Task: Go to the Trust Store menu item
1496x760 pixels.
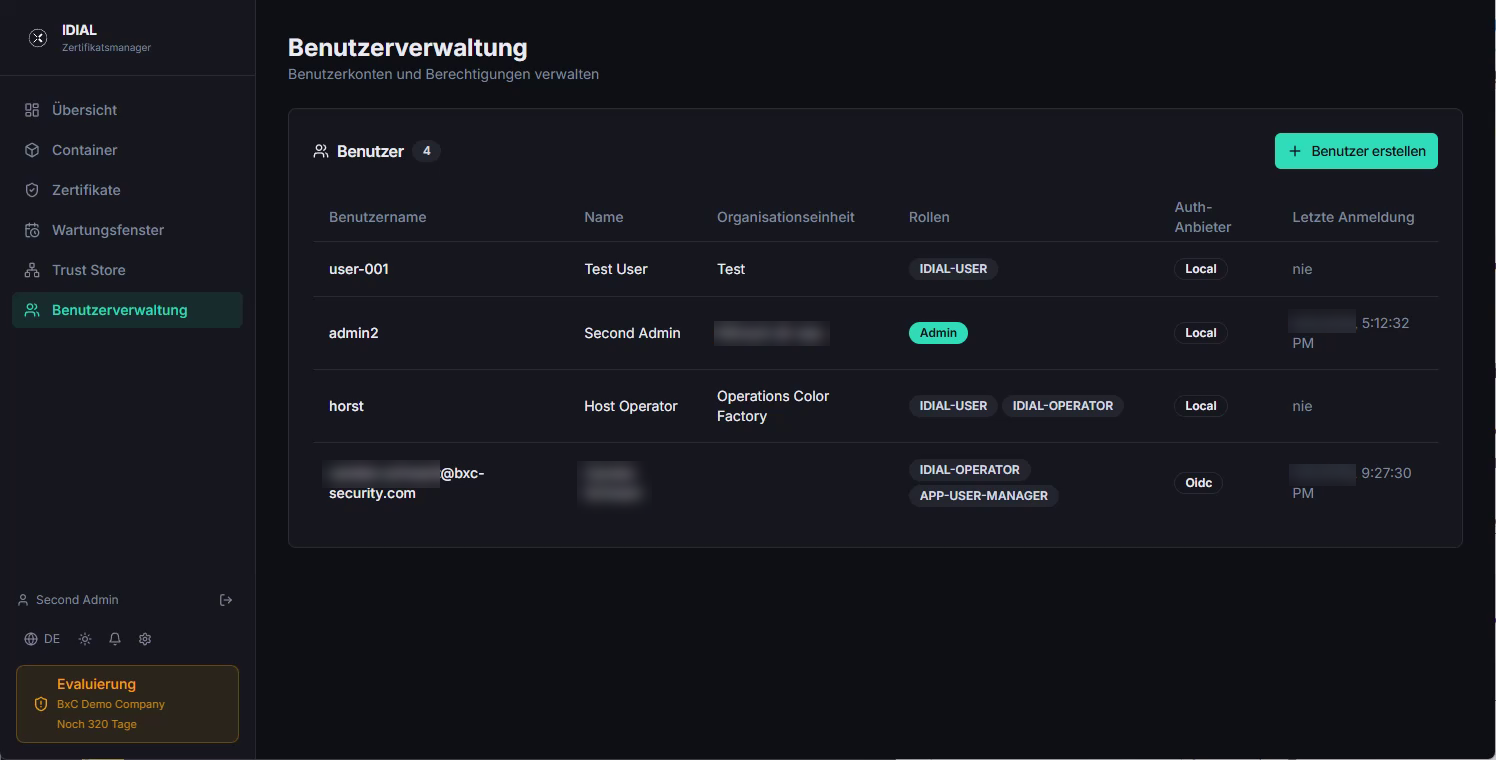Action: tap(127, 270)
